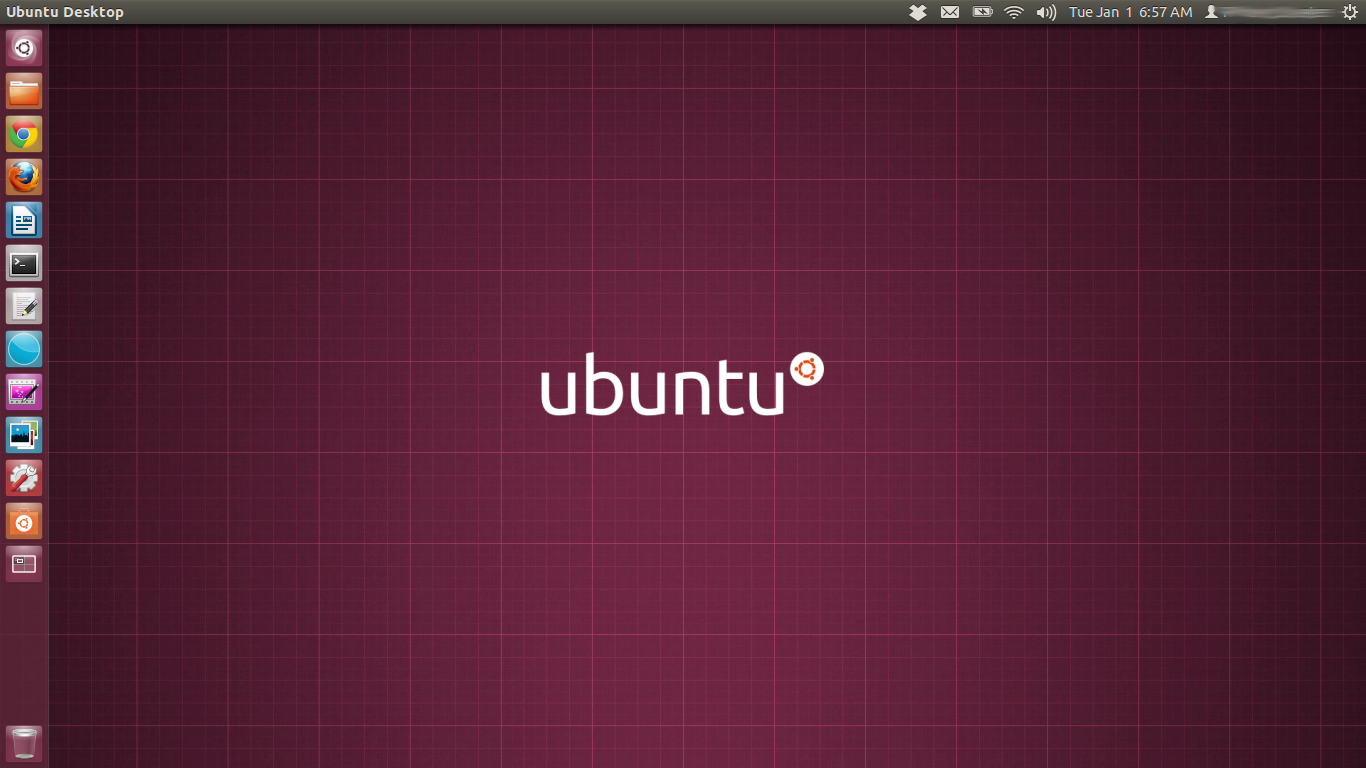Open the messaging envelope indicator
The width and height of the screenshot is (1366, 768).
[x=950, y=12]
